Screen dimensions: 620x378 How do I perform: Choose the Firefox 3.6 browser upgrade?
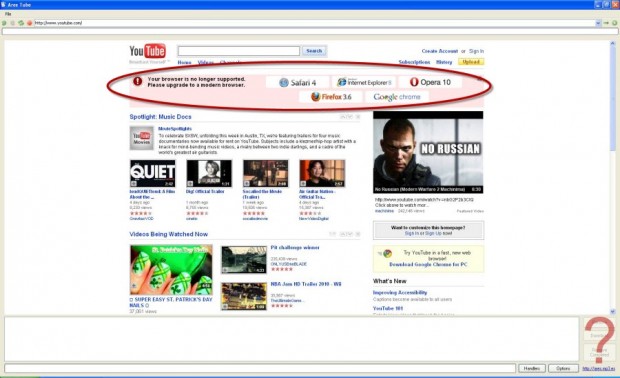(x=331, y=97)
